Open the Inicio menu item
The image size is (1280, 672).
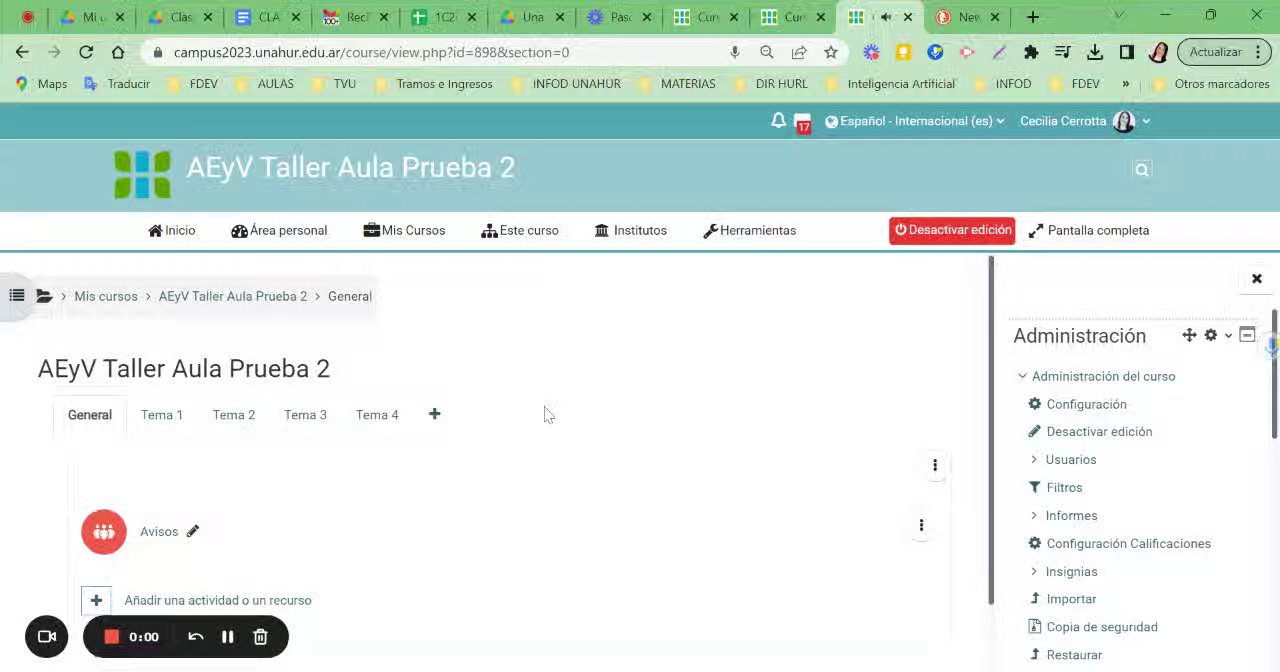[172, 230]
